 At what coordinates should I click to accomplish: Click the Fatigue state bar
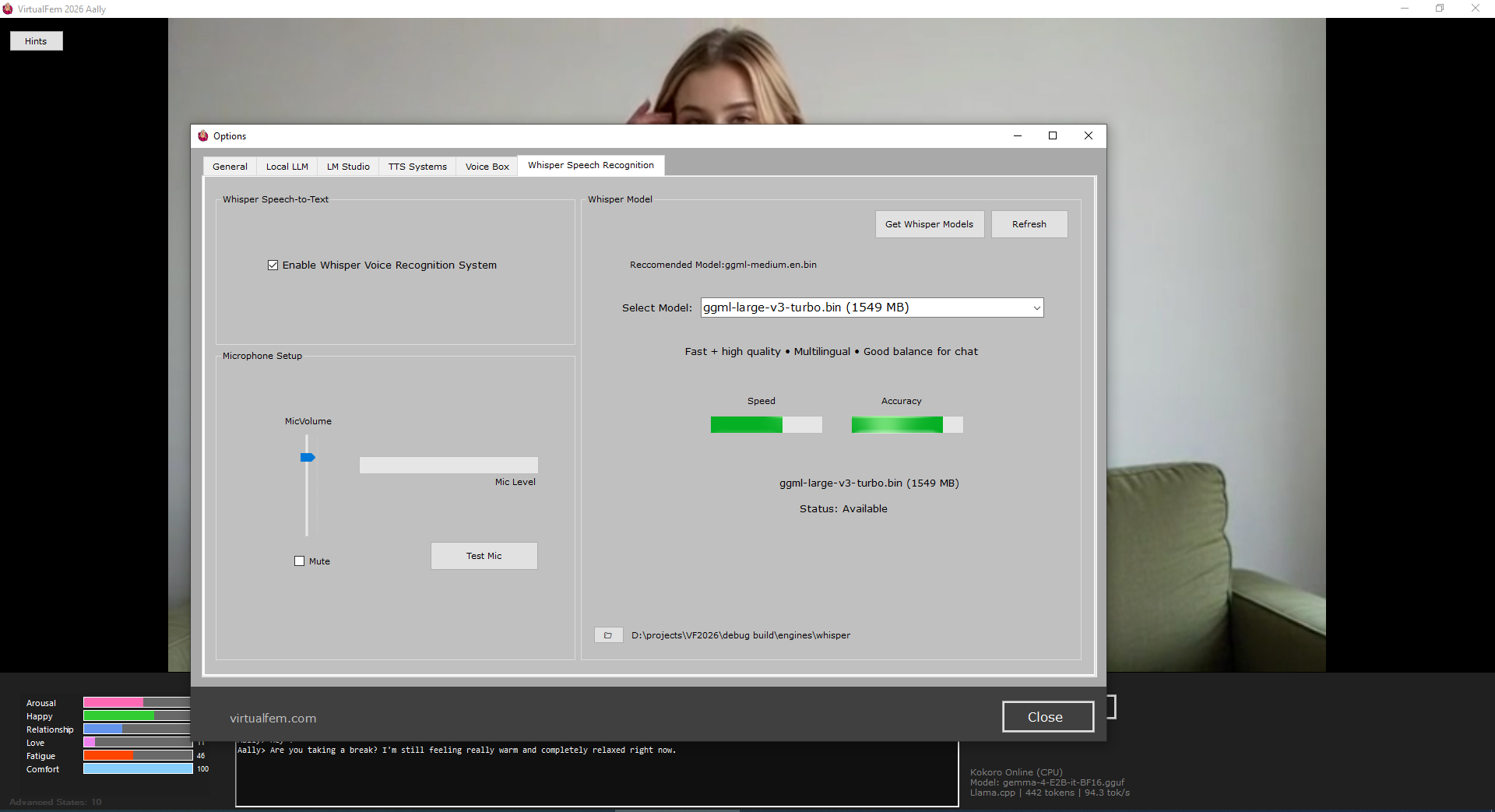(138, 755)
